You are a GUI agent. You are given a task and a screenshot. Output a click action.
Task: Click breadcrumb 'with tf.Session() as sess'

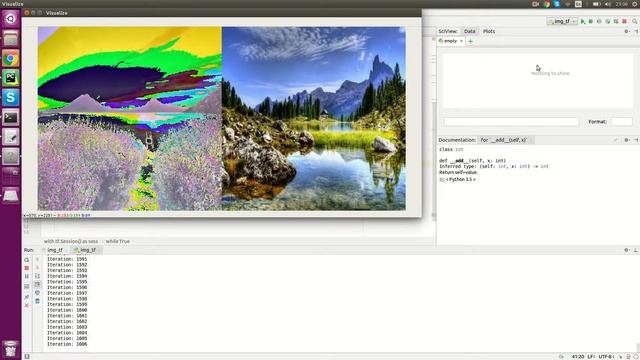tap(71, 241)
